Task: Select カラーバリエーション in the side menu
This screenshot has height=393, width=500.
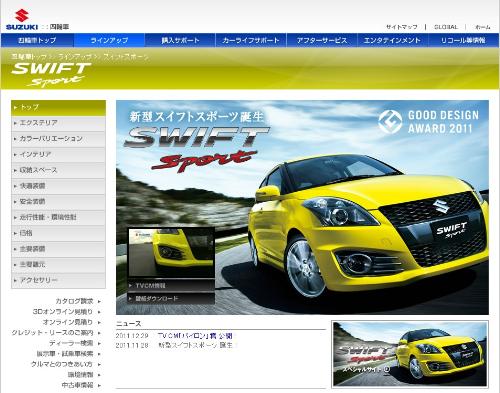Action: (x=58, y=139)
